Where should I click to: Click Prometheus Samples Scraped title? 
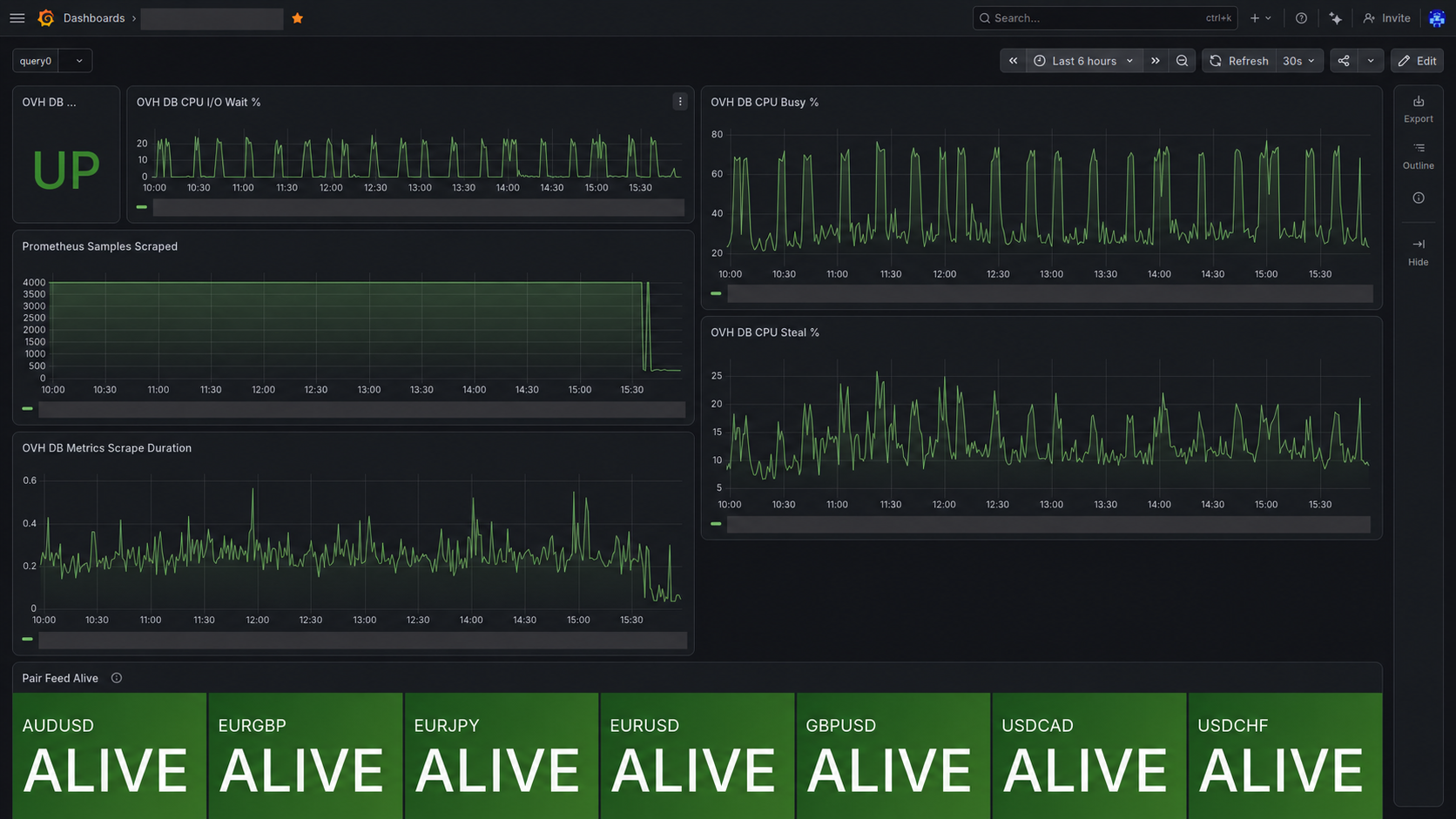[x=99, y=246]
